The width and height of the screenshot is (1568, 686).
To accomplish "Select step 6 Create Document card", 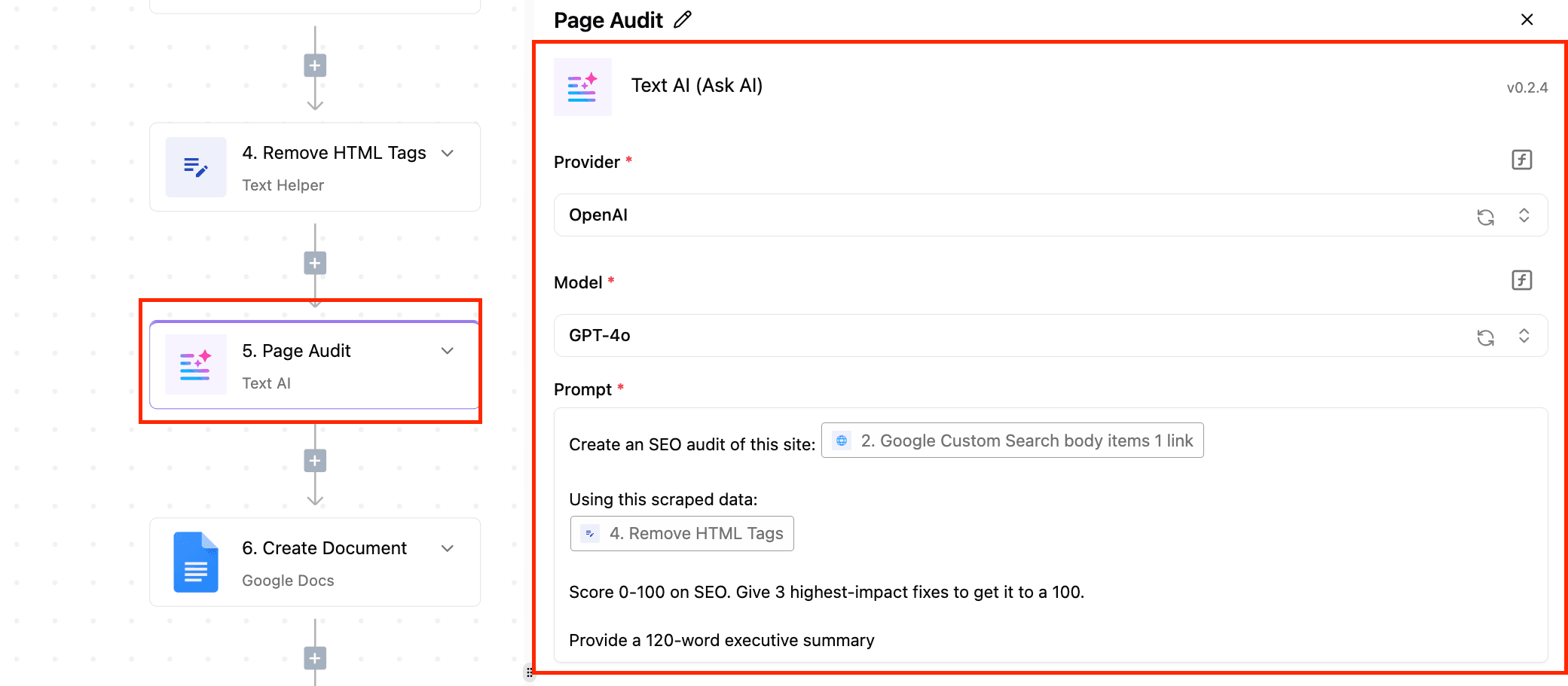I will [x=315, y=563].
